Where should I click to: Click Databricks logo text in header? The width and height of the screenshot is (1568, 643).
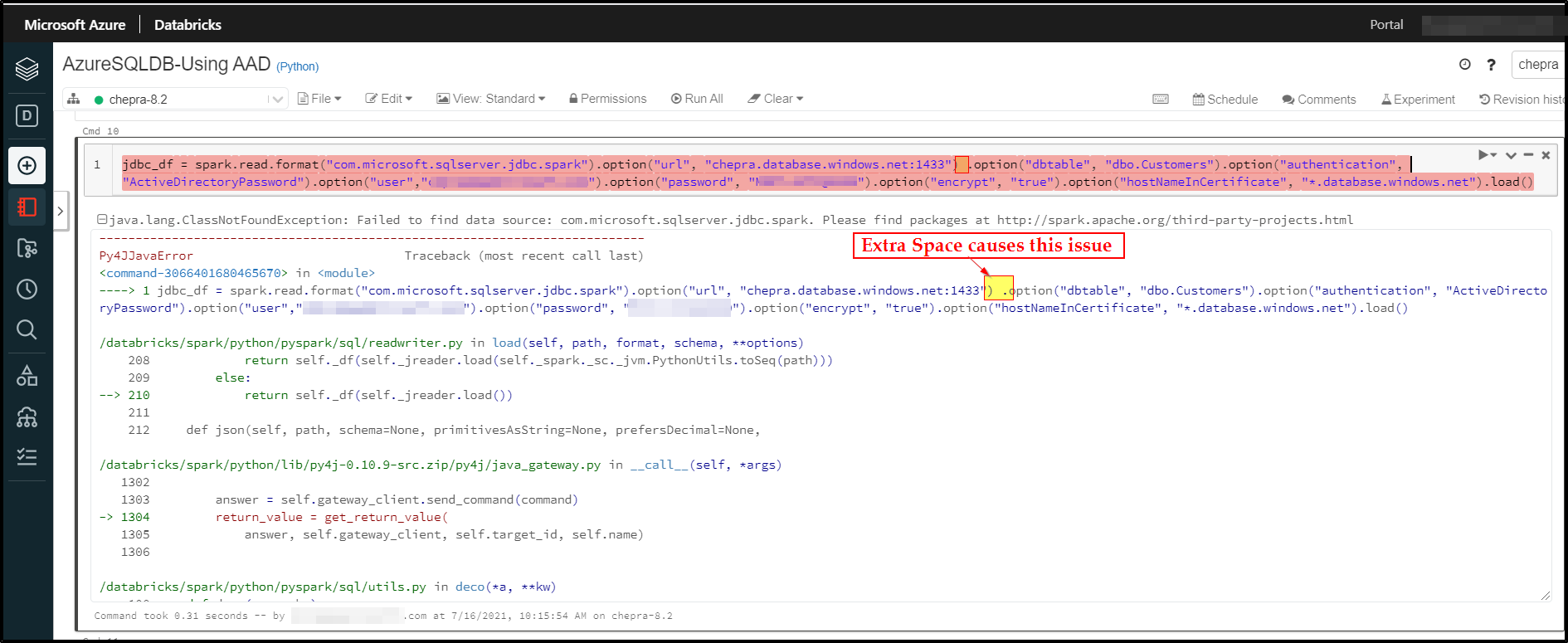tap(187, 25)
